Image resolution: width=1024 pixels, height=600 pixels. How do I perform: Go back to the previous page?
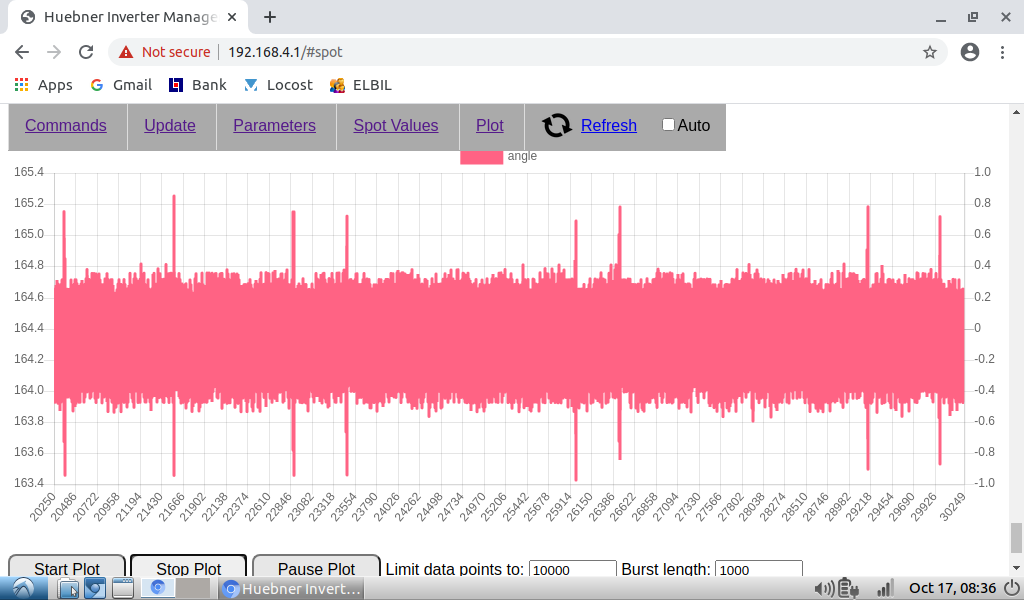click(22, 52)
